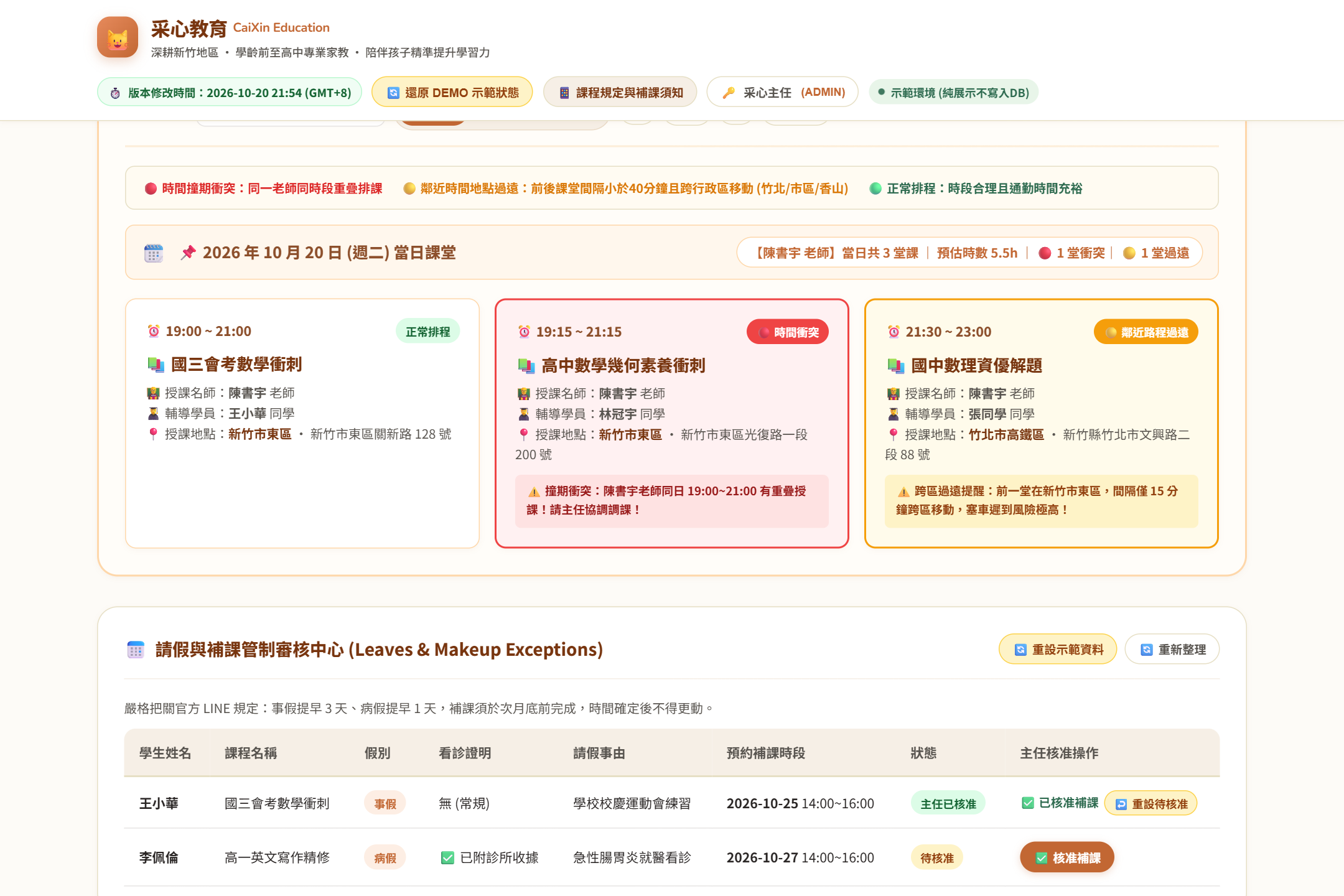This screenshot has width=1344, height=896.
Task: Click the 重設示範資料 button
Action: coord(1058,650)
